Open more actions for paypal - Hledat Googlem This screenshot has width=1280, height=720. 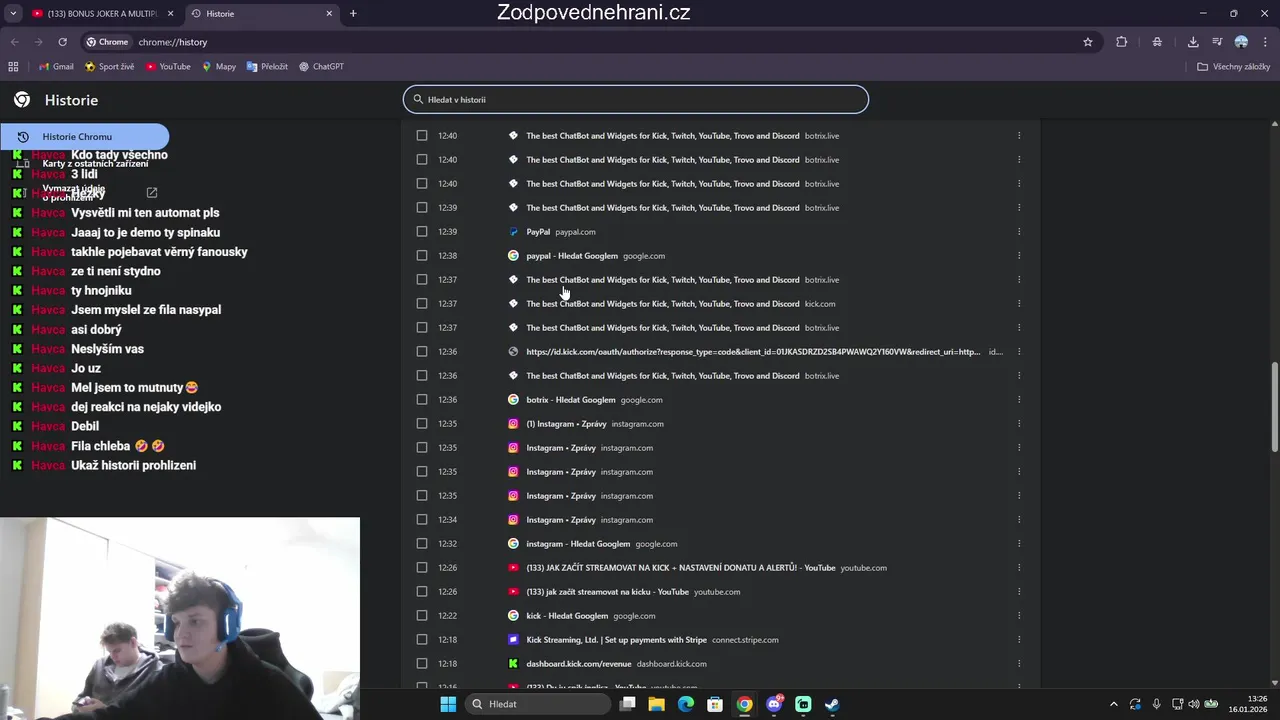1019,256
